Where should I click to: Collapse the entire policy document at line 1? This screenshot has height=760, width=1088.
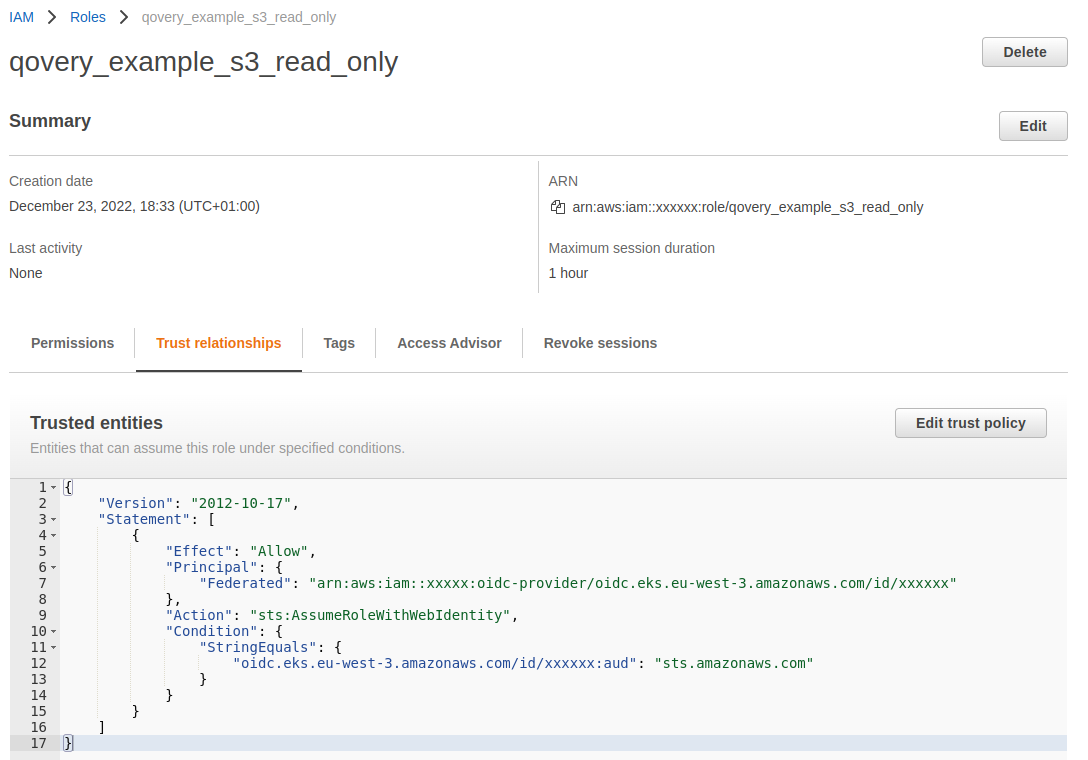pos(54,487)
